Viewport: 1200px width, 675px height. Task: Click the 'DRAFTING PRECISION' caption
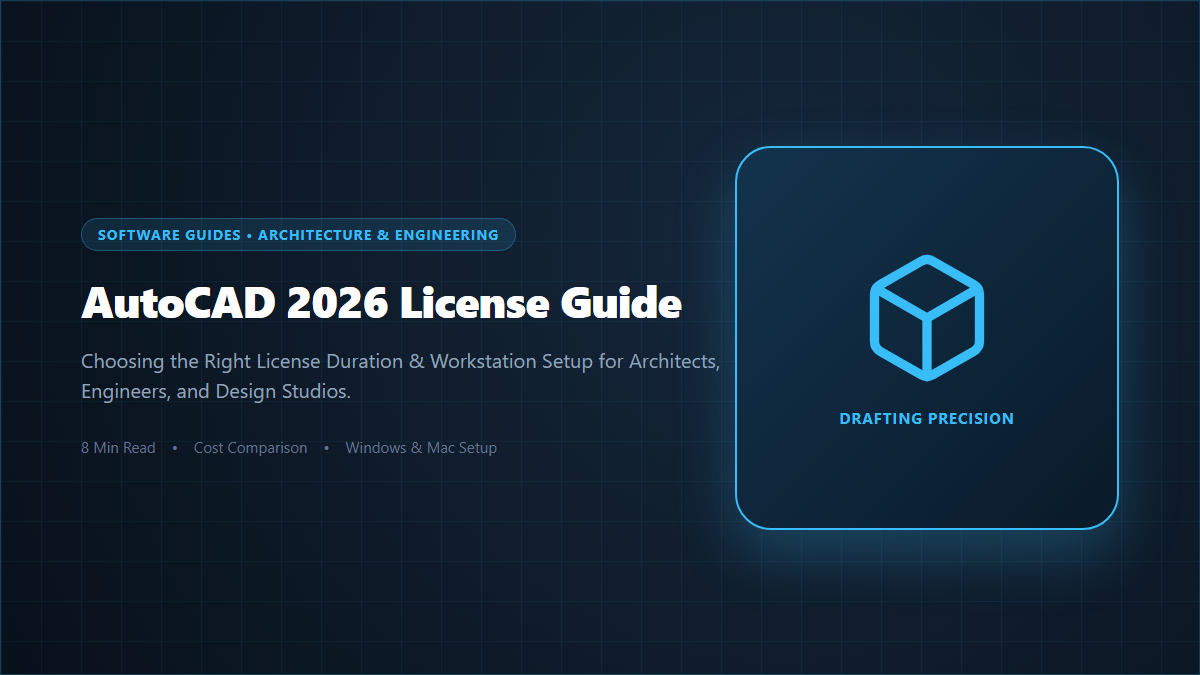tap(926, 419)
